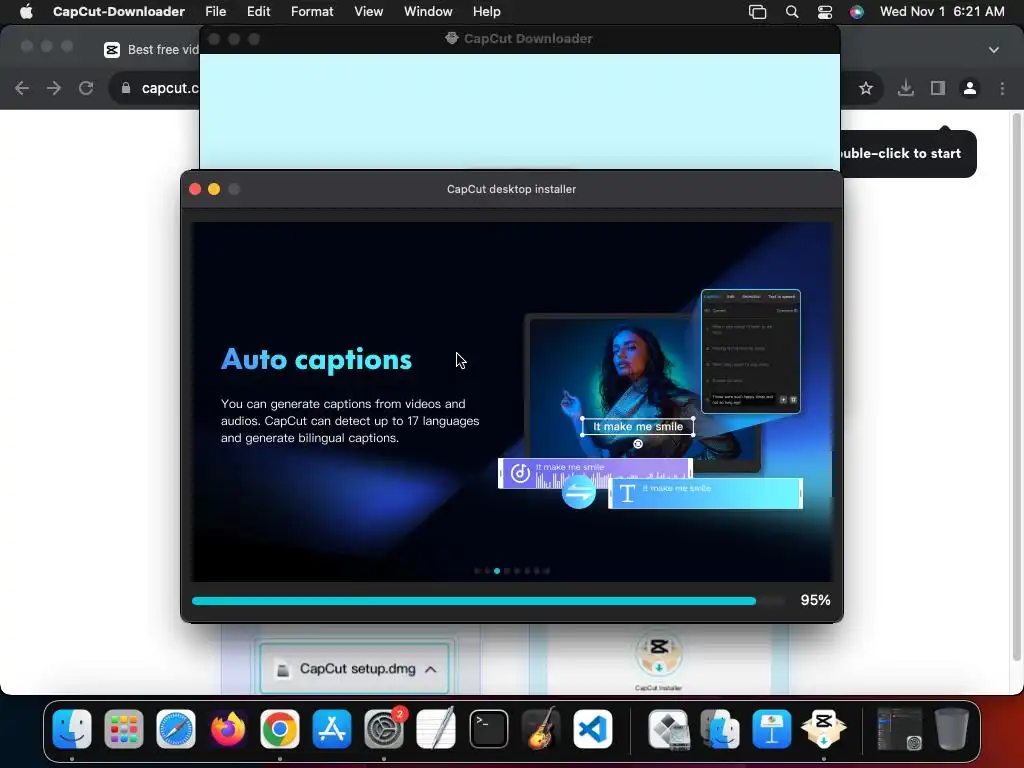Select the first carousel page dot

[x=477, y=571]
